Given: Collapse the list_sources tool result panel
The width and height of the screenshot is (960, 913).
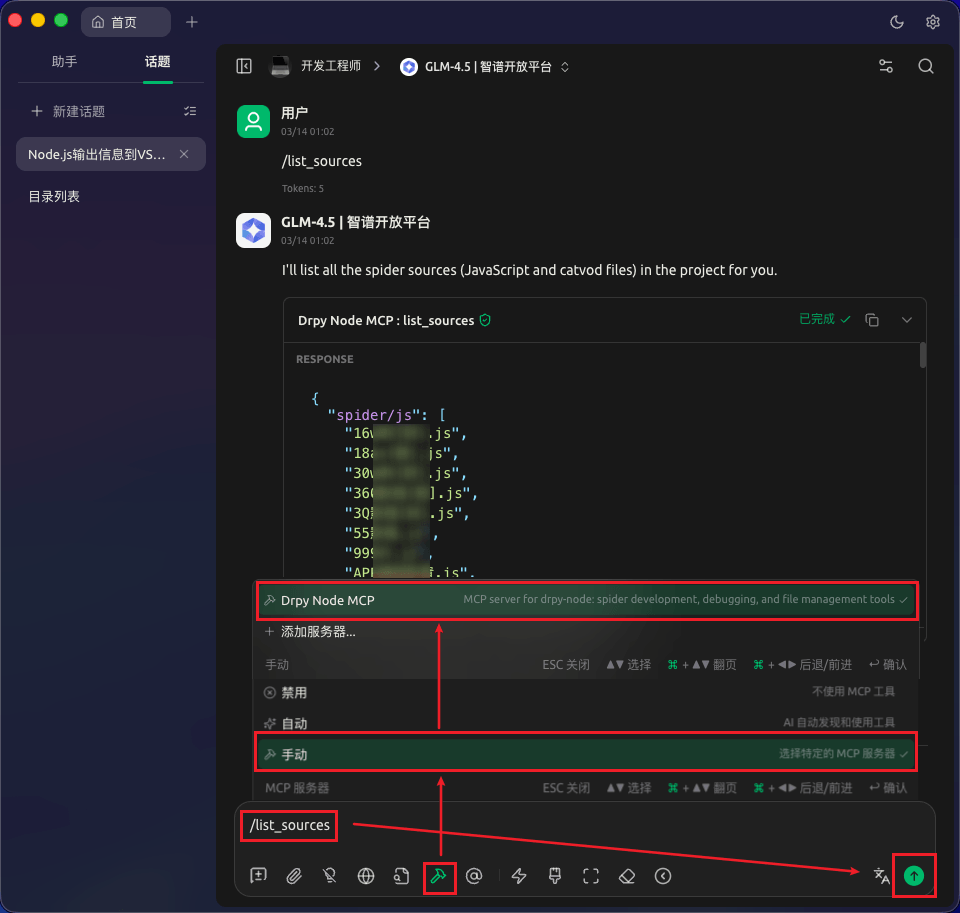Looking at the screenshot, I should coord(907,320).
